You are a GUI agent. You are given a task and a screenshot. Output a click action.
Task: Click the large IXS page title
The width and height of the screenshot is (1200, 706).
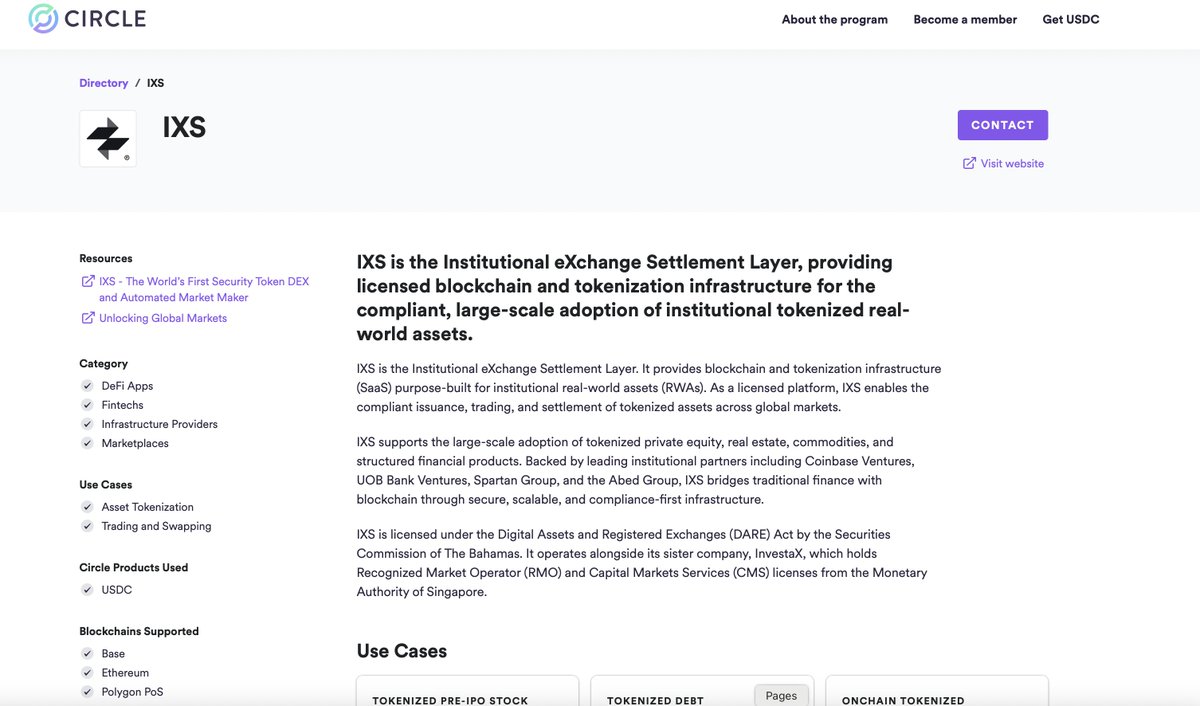tap(184, 127)
